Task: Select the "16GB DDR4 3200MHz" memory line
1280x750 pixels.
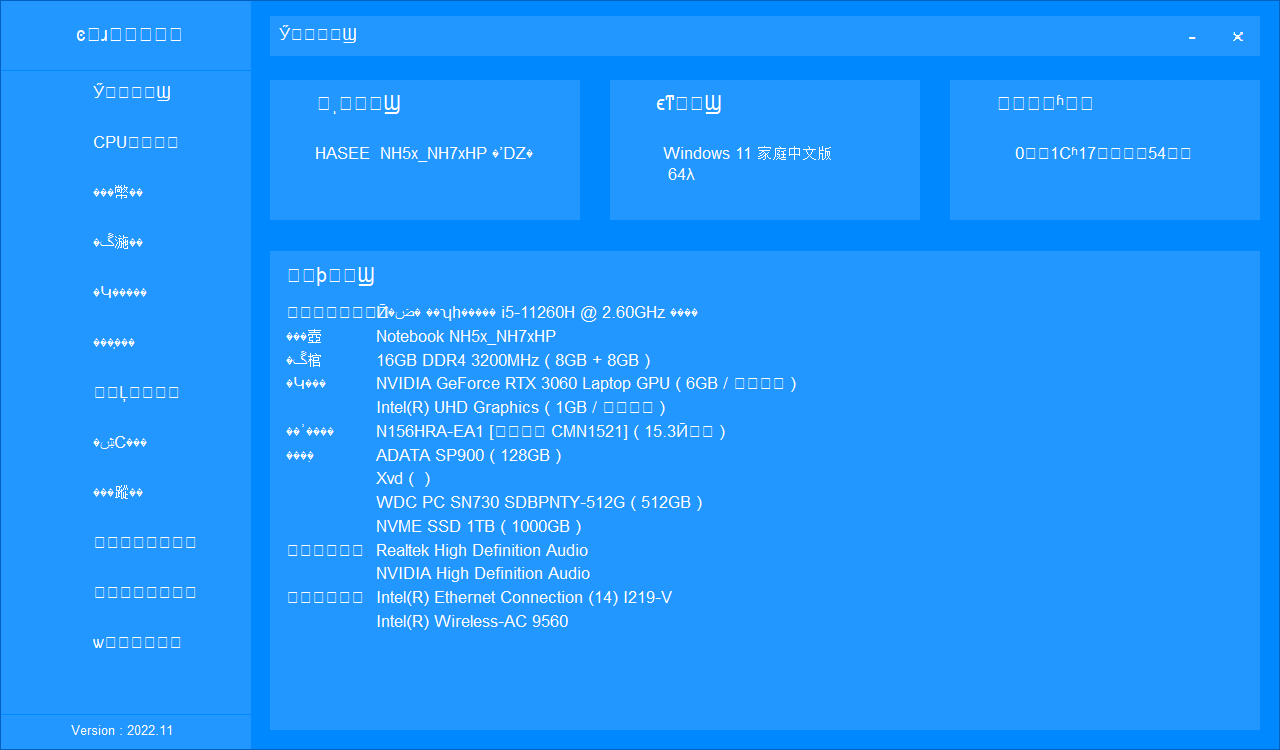Action: 514,360
